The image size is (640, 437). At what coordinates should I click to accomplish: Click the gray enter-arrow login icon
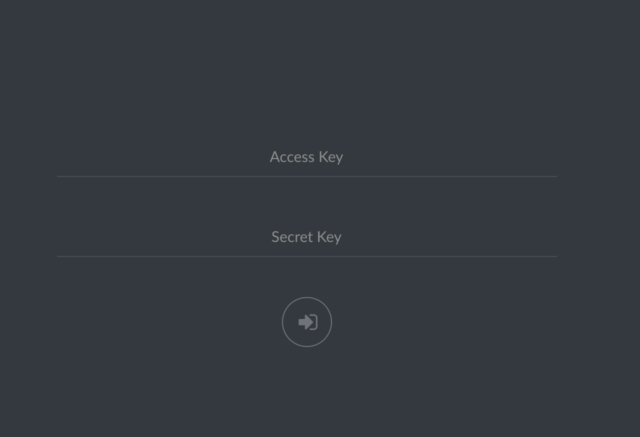(x=308, y=322)
